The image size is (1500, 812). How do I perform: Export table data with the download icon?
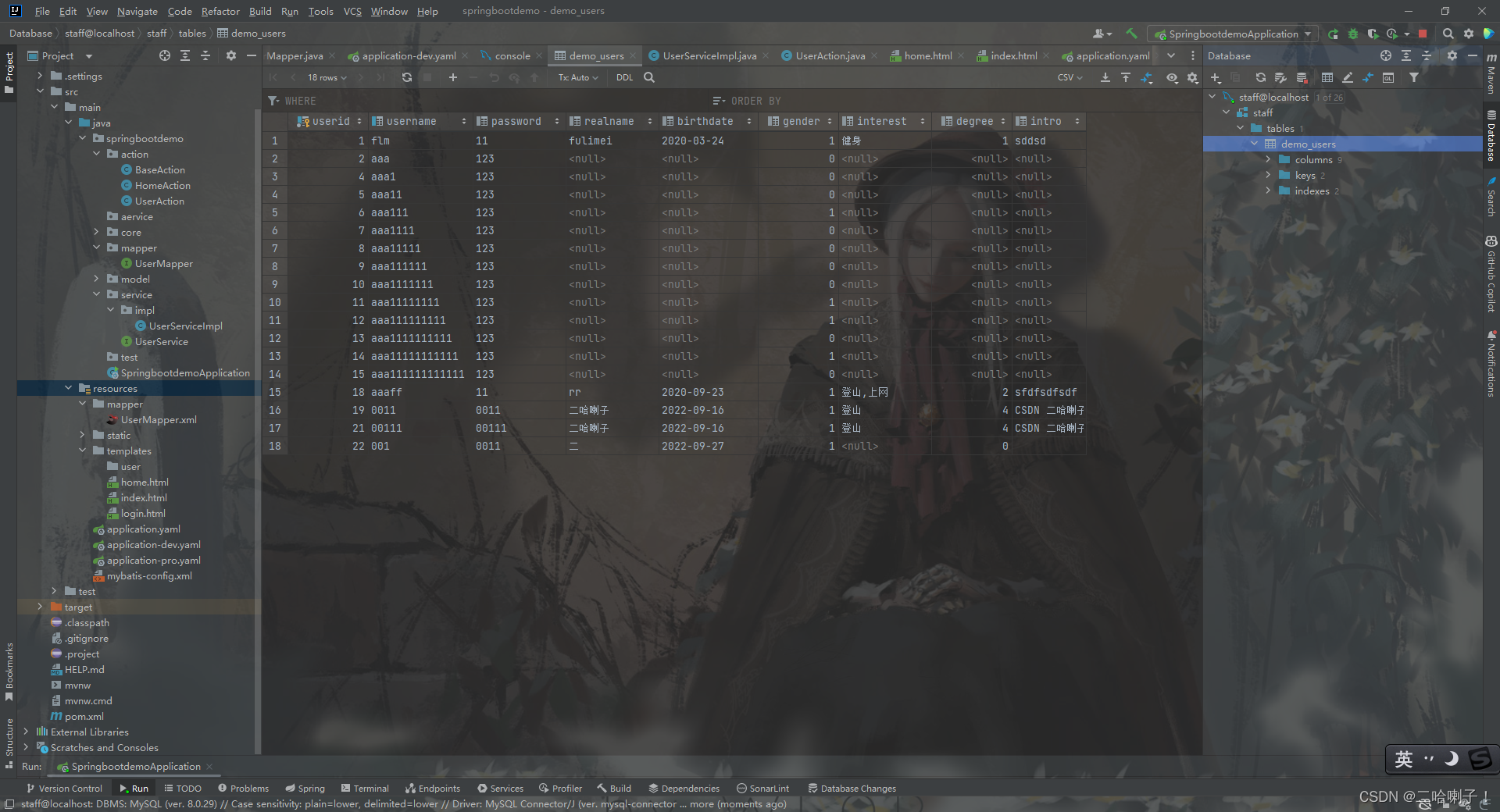(1105, 77)
